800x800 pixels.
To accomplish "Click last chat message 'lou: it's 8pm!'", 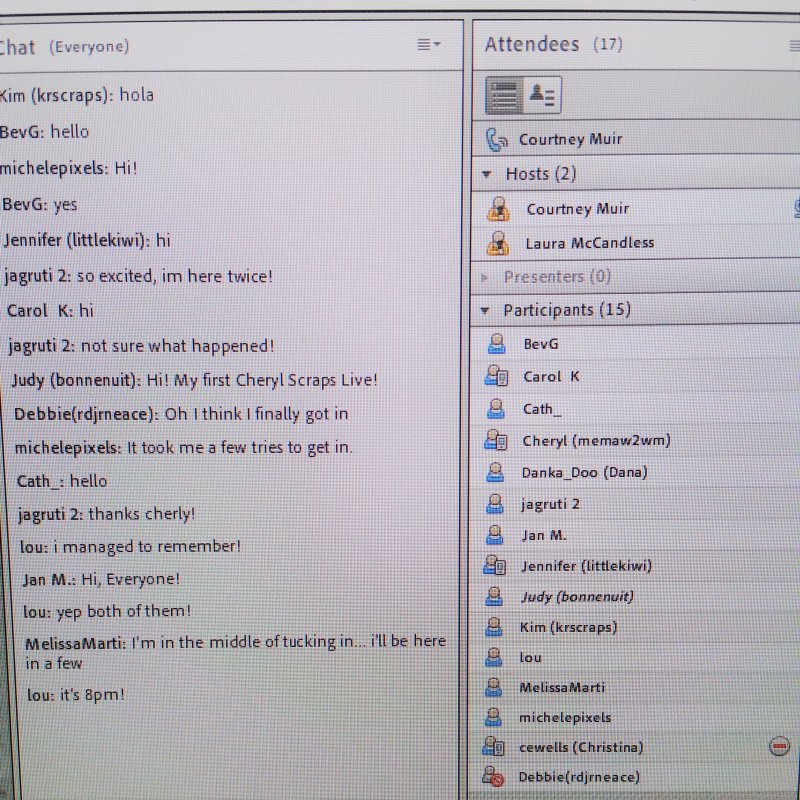I will [x=76, y=695].
